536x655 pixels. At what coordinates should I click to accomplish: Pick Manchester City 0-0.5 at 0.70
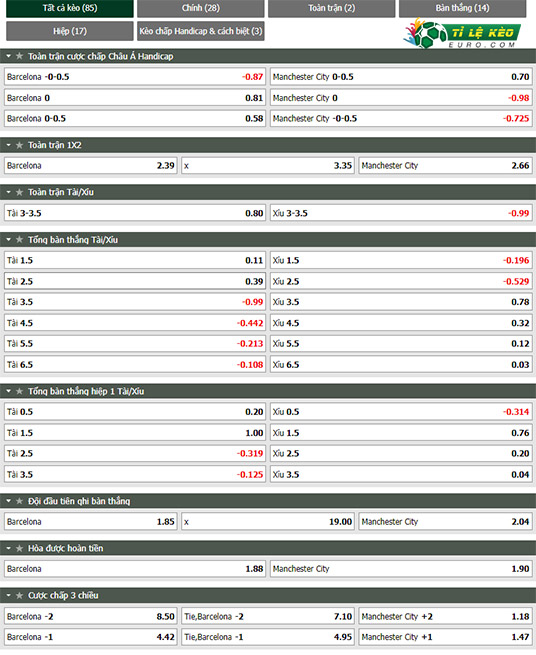(401, 77)
